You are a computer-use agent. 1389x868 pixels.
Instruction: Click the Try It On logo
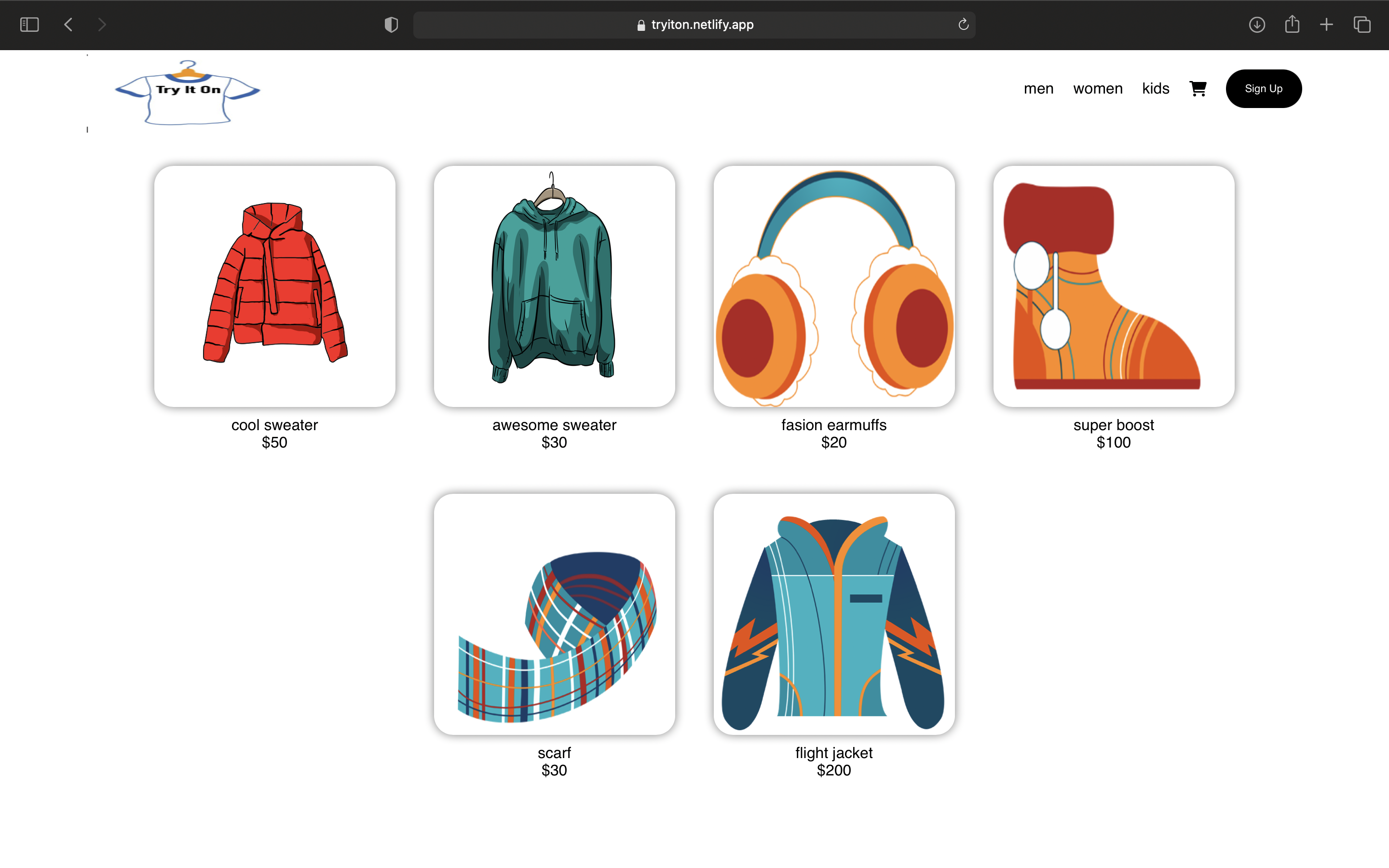coord(188,92)
